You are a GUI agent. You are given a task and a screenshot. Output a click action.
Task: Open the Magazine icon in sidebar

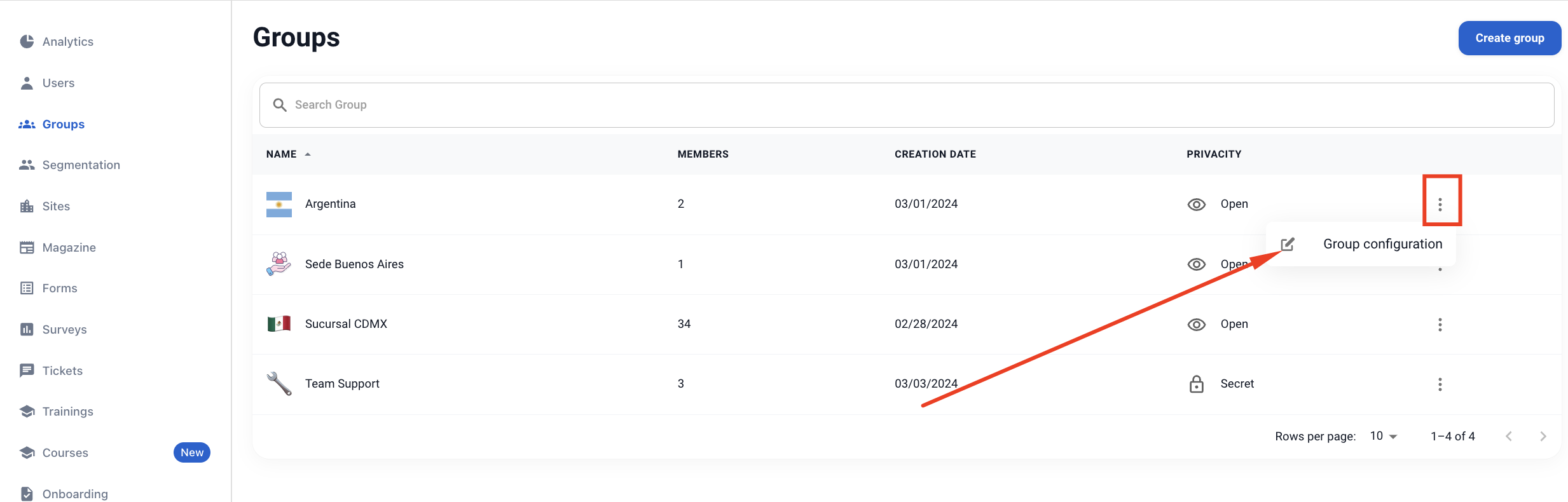coord(27,248)
